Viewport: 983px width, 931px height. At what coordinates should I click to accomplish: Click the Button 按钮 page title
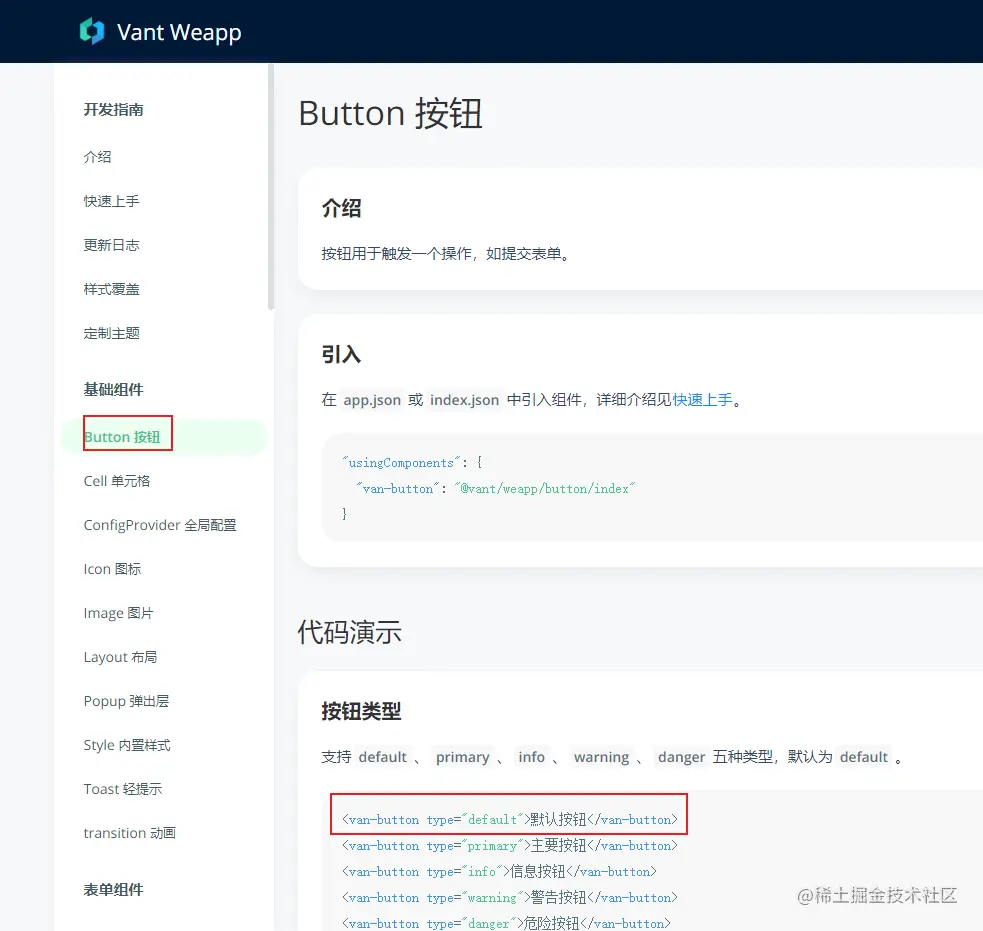coord(391,113)
